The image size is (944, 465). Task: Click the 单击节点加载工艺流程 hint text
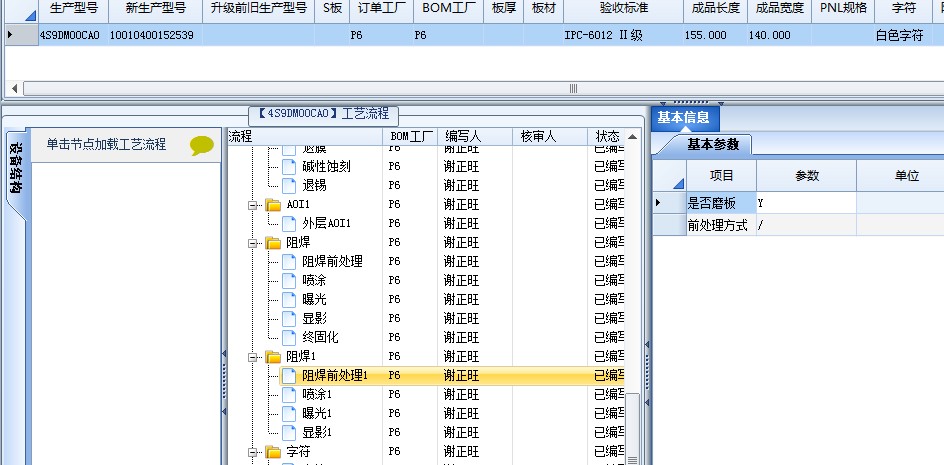(107, 145)
